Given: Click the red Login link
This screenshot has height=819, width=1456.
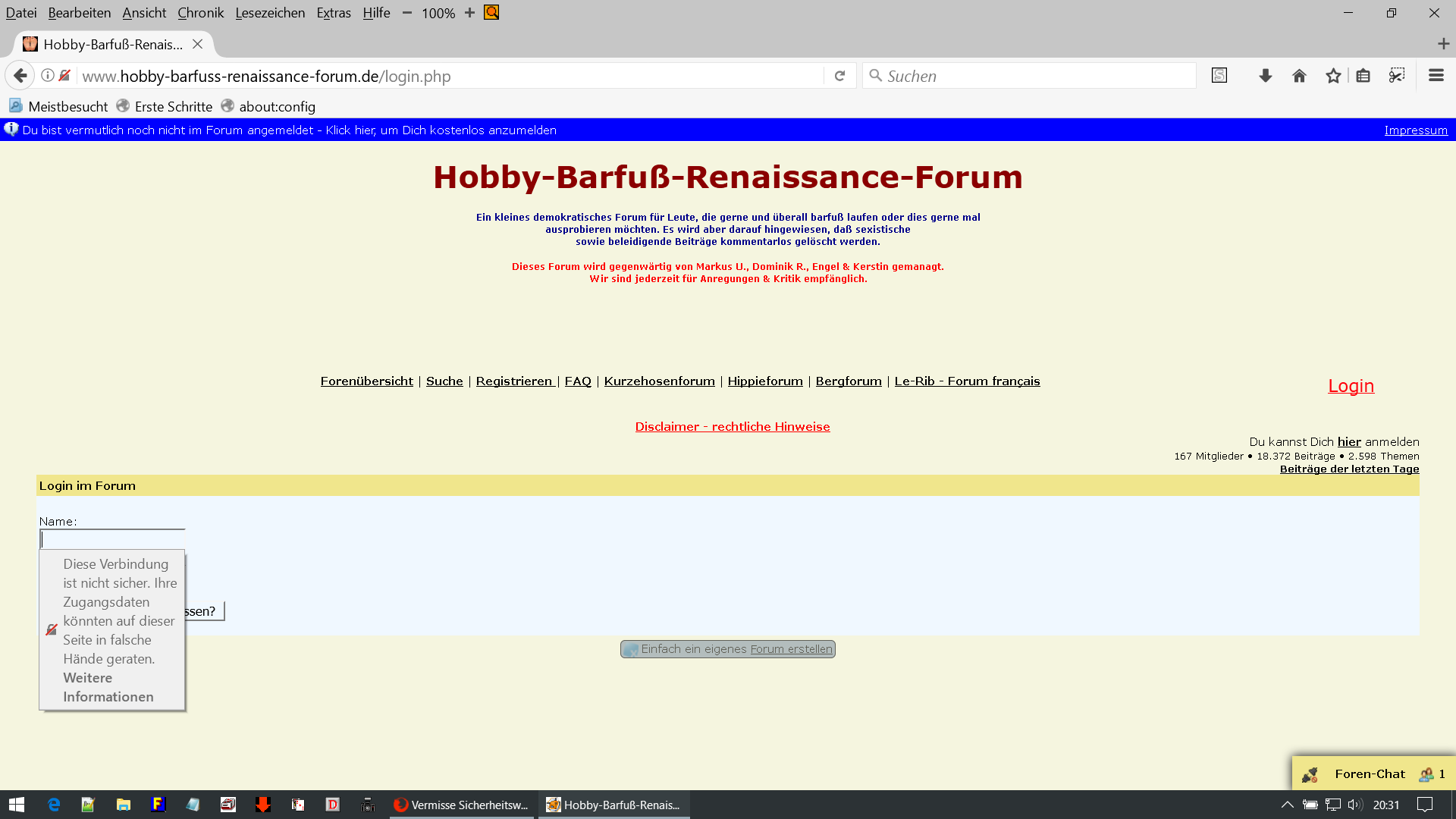Looking at the screenshot, I should pyautogui.click(x=1351, y=386).
